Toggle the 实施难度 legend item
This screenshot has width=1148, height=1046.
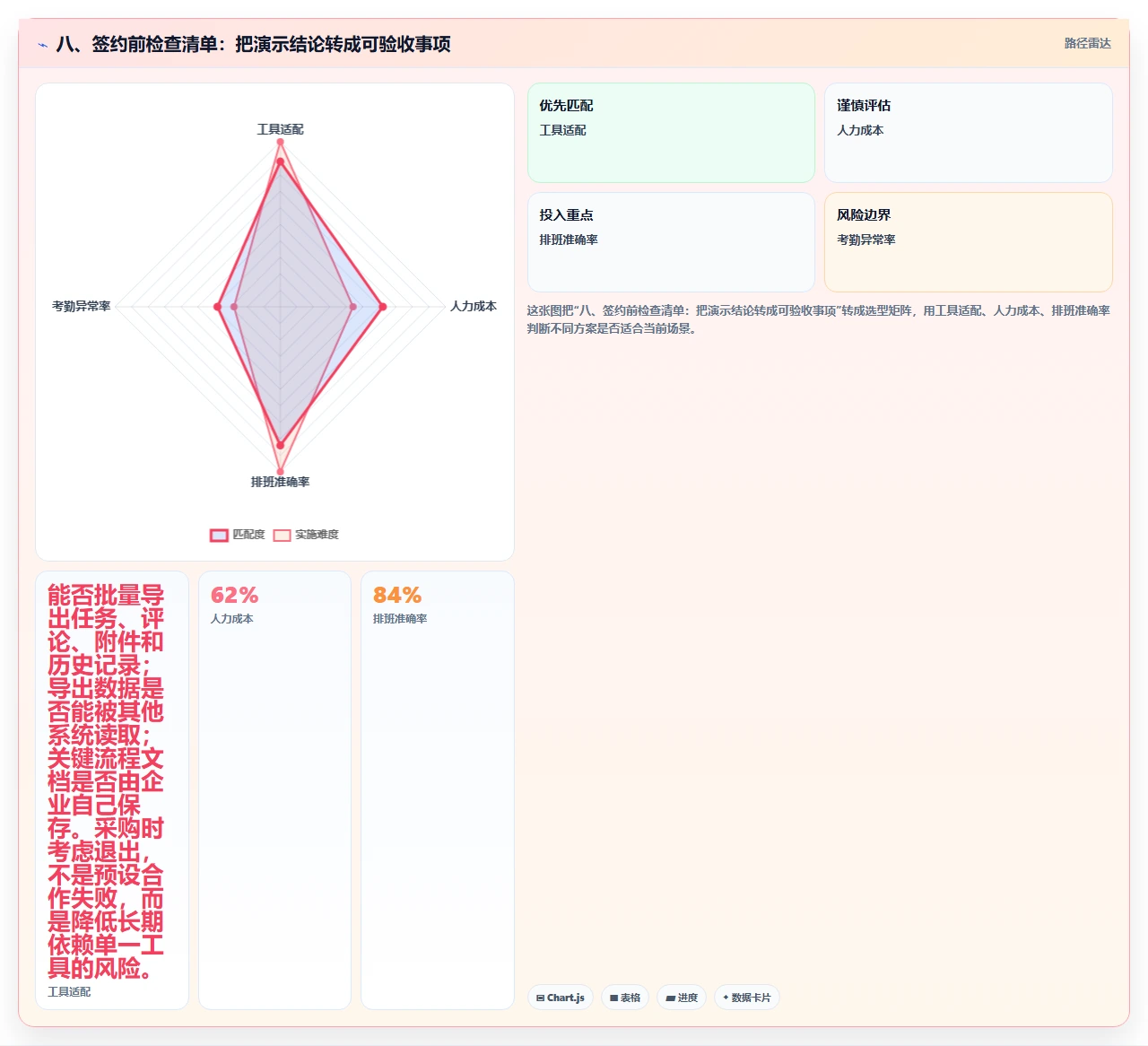306,535
